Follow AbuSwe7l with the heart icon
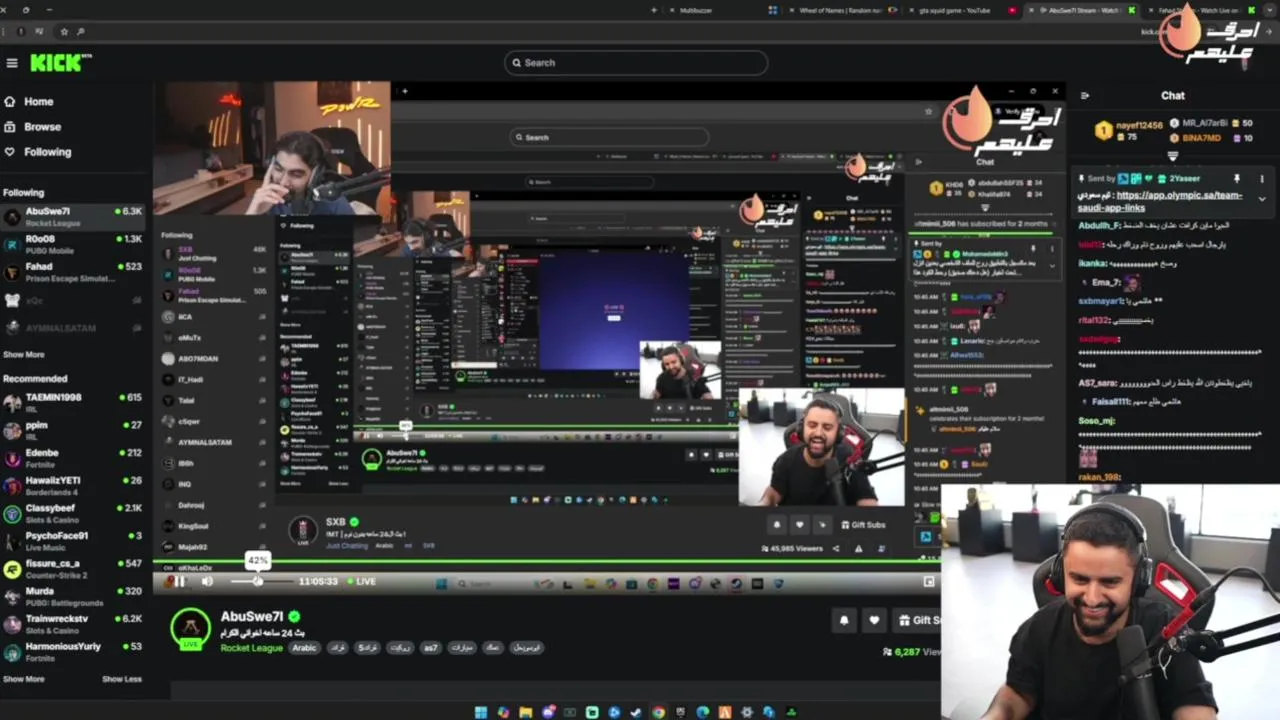This screenshot has width=1280, height=720. [x=874, y=620]
